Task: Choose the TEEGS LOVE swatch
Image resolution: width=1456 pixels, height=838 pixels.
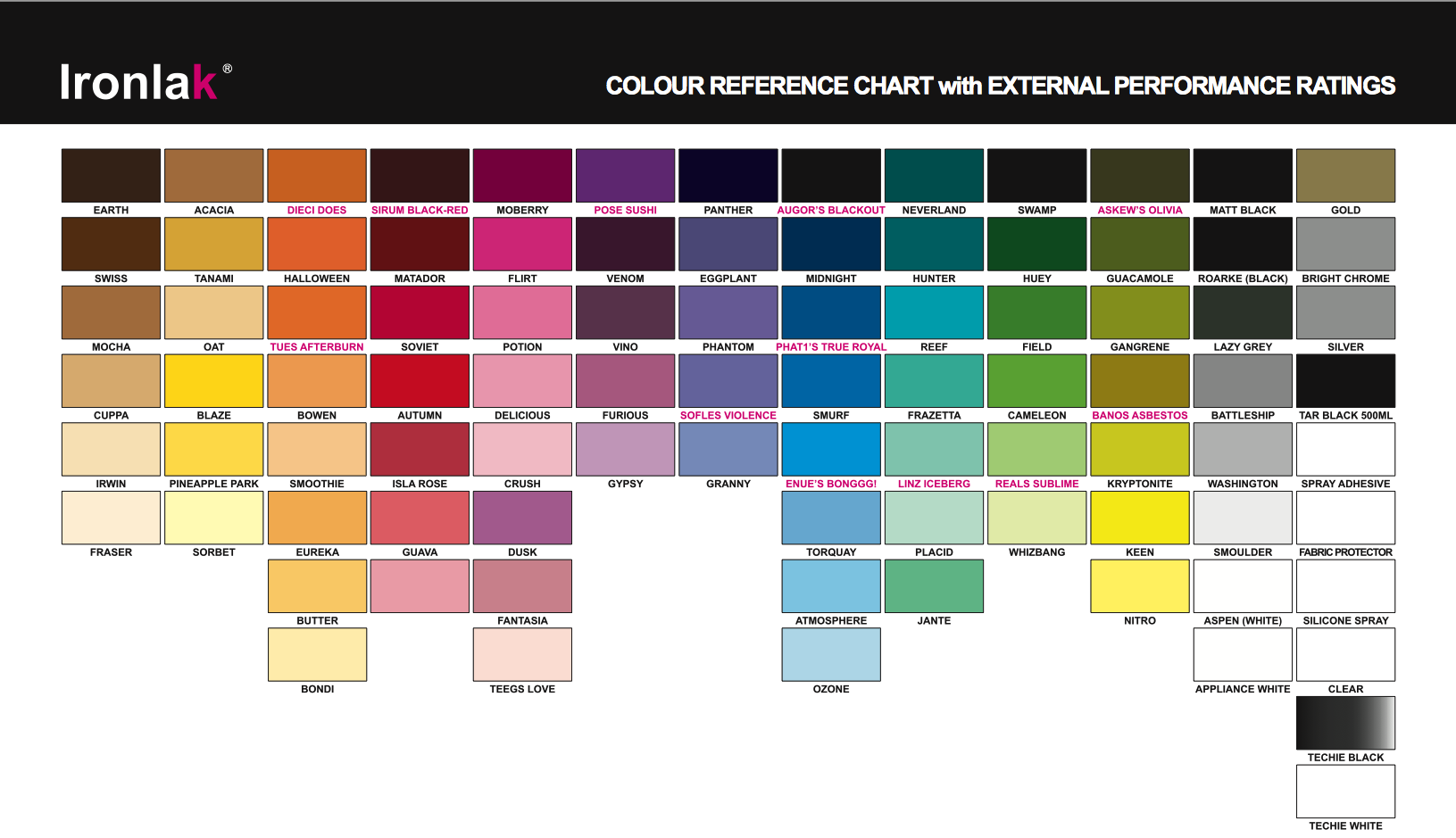Action: coord(522,655)
